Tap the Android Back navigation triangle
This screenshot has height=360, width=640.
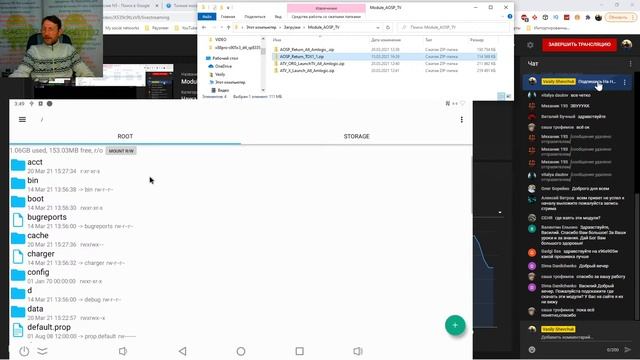click(183, 351)
